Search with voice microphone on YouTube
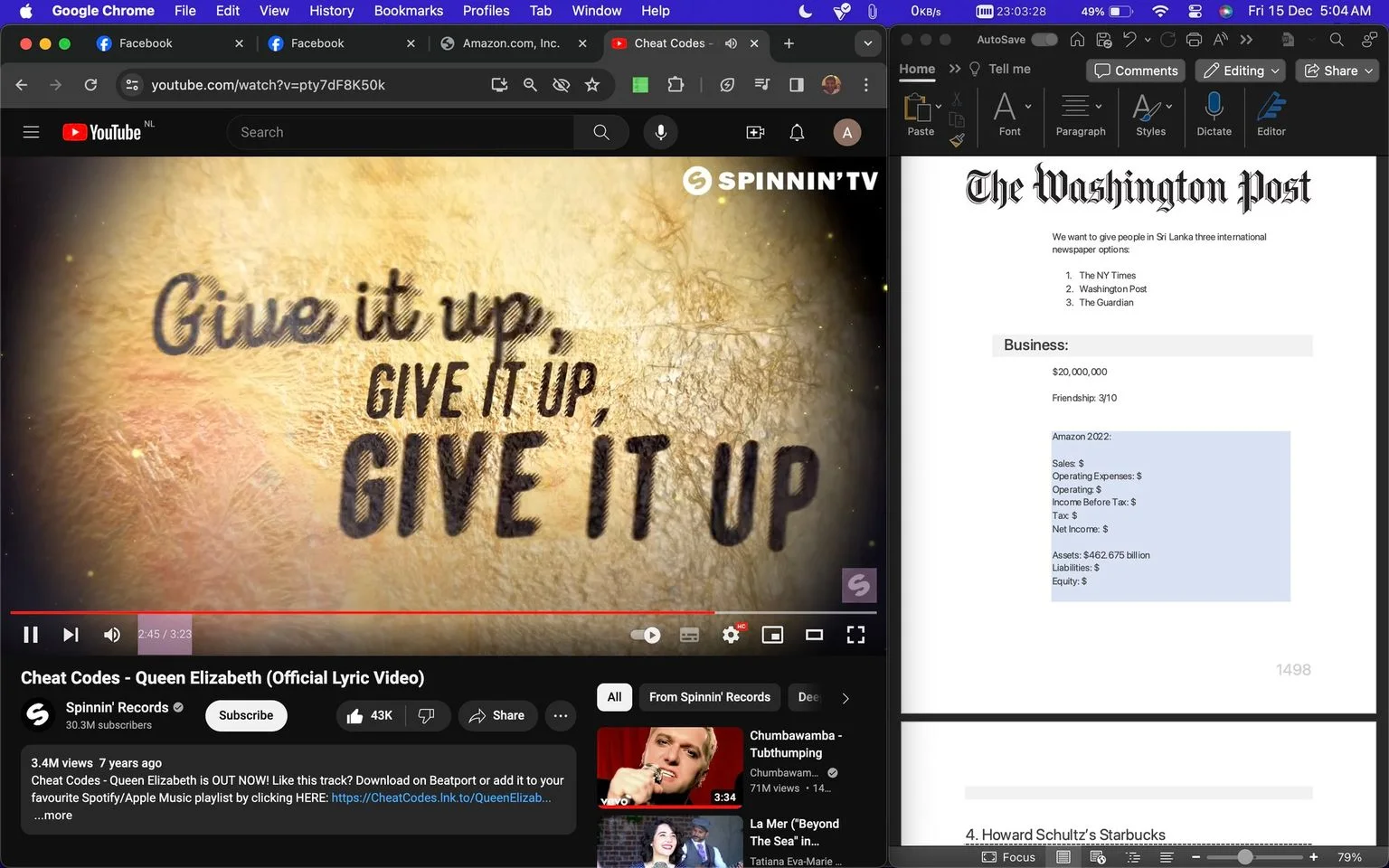This screenshot has height=868, width=1389. pyautogui.click(x=661, y=132)
